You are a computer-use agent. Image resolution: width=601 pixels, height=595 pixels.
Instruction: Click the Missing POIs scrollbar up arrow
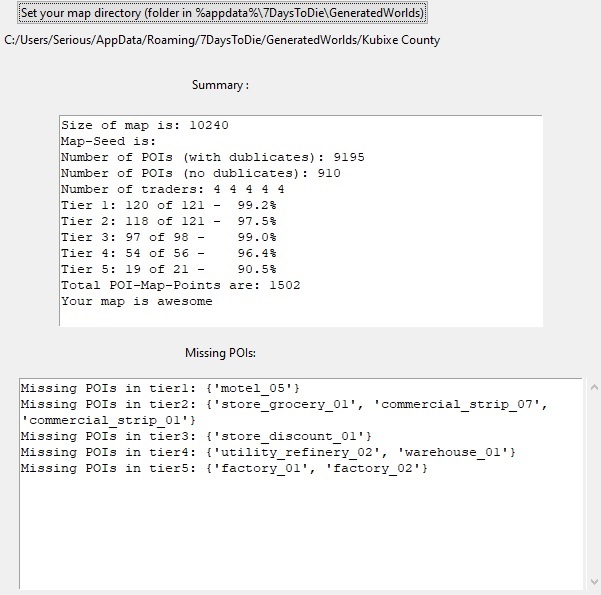[592, 387]
